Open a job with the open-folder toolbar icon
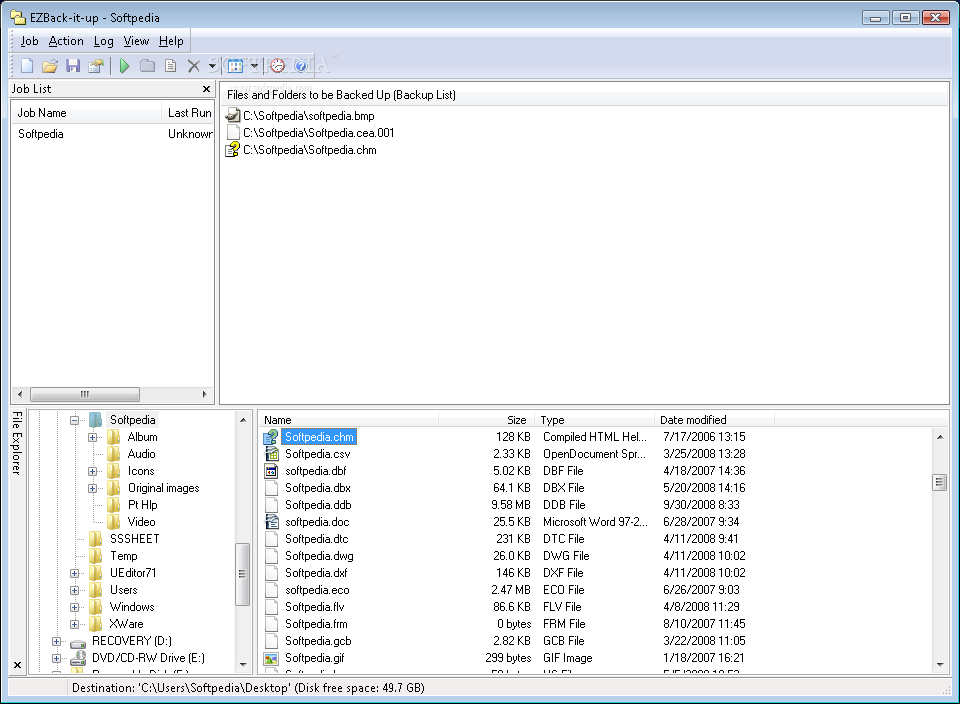Screen dimensions: 960x704 pyautogui.click(x=50, y=66)
